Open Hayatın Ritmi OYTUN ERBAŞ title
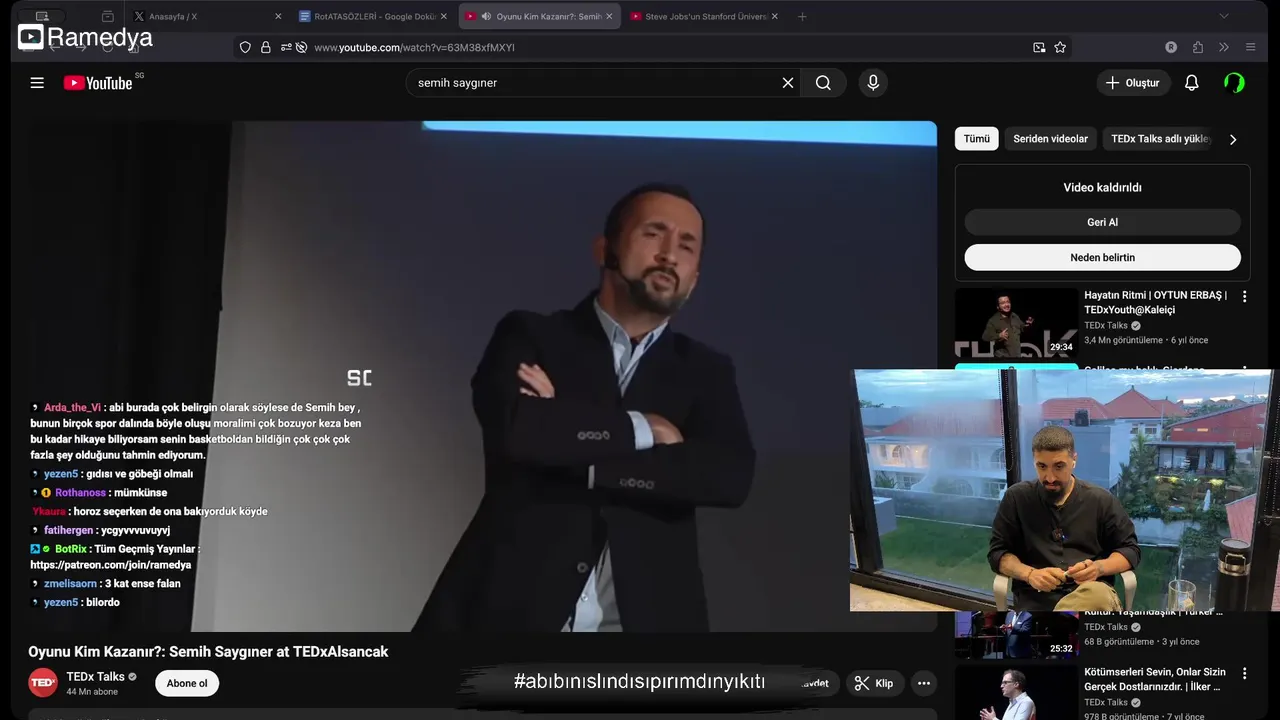This screenshot has width=1280, height=720. point(1155,303)
